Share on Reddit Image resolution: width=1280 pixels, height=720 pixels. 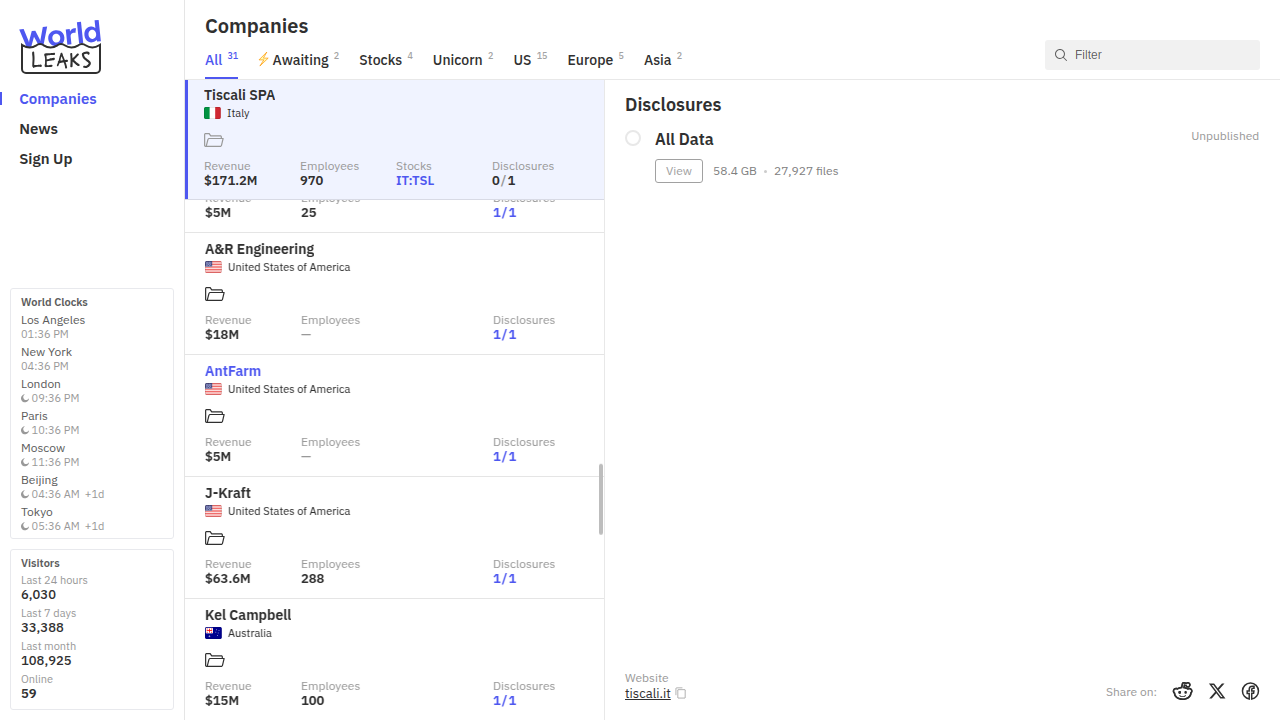click(x=1183, y=691)
